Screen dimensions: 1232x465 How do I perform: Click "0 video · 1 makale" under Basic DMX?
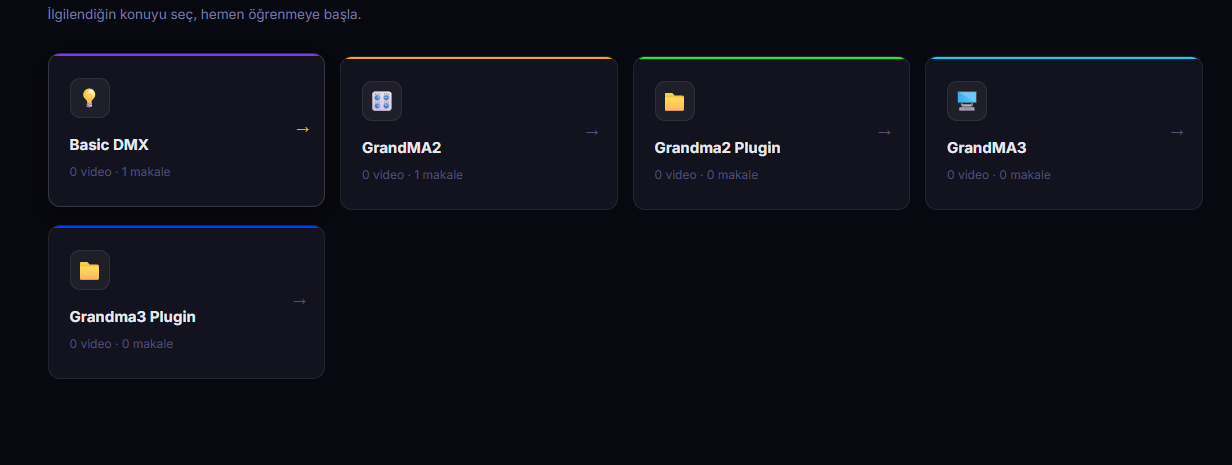tap(120, 172)
